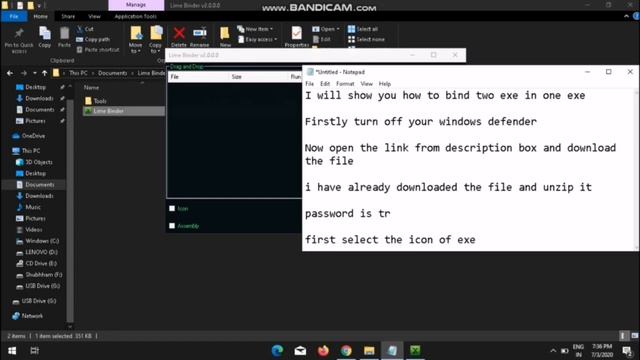Open recent locations dropdown arrow
This screenshot has width=640, height=360.
point(35,73)
